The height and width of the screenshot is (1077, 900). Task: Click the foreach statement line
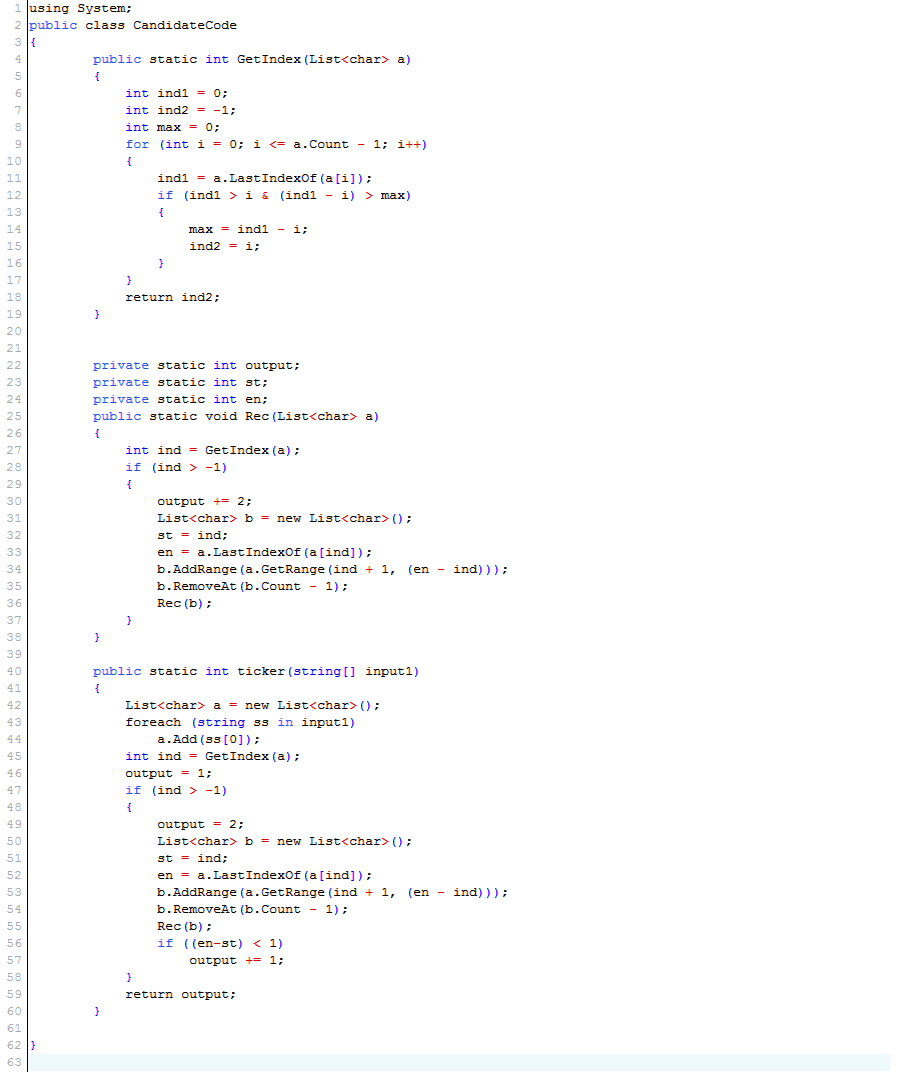[x=240, y=722]
